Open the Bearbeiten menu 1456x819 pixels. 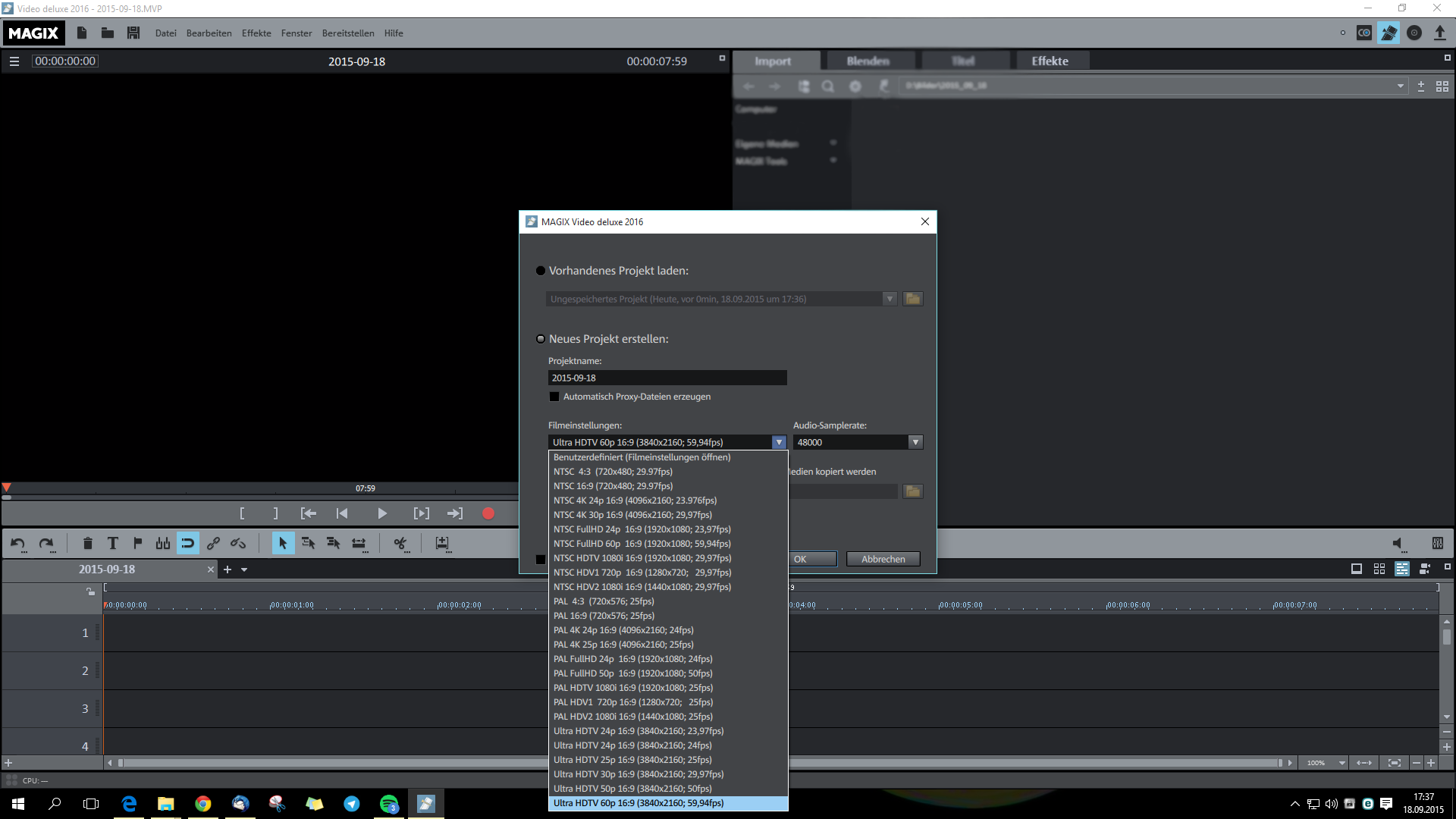coord(209,33)
